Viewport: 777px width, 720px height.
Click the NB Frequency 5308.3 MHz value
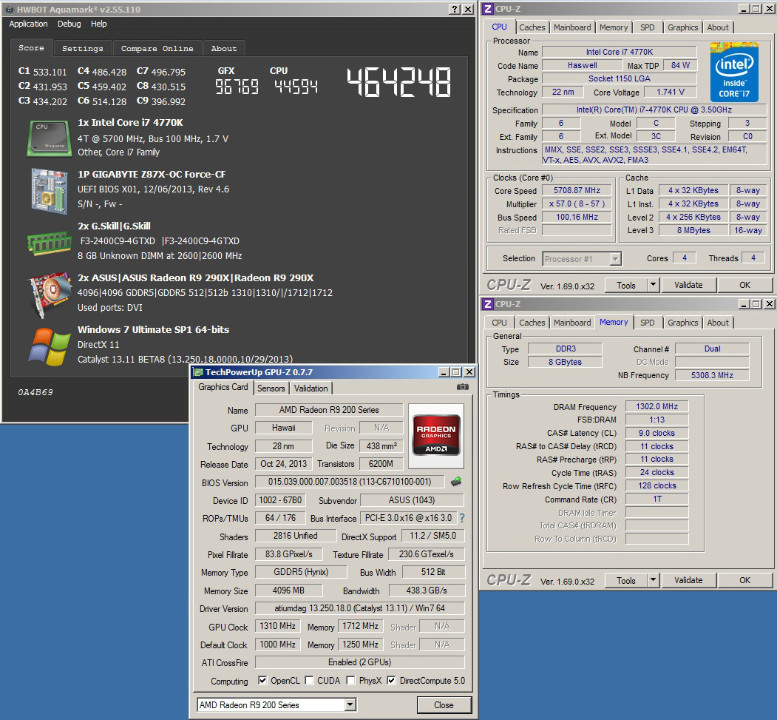(712, 375)
